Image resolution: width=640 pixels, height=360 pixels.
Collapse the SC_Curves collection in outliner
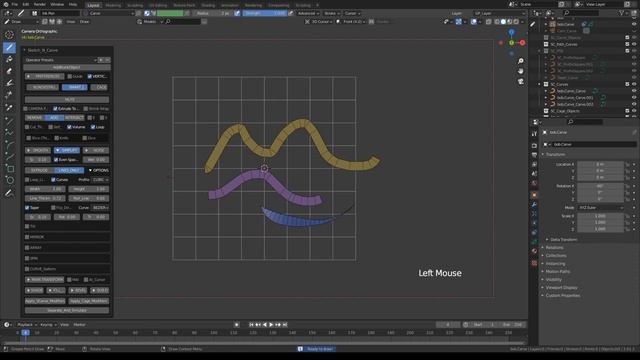(540, 84)
